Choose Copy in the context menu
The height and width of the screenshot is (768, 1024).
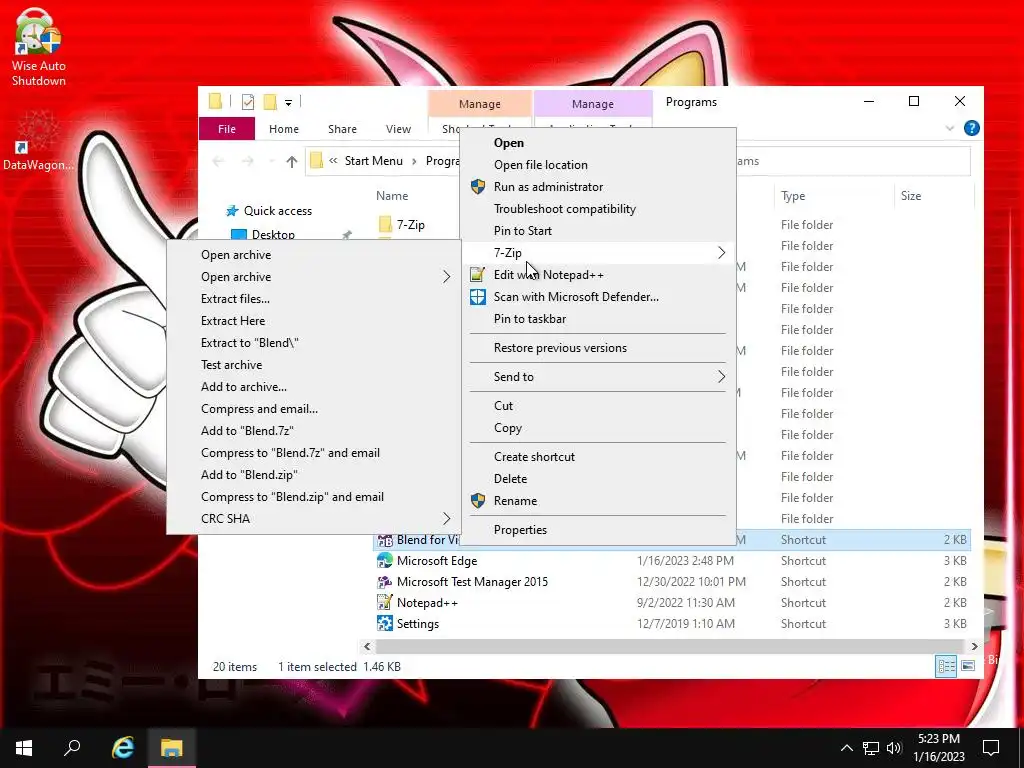coord(599,428)
